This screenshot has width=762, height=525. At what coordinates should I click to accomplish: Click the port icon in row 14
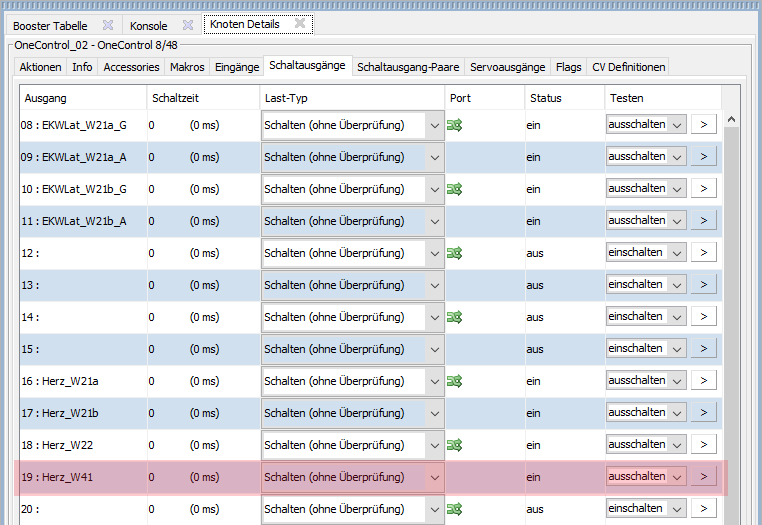coord(454,317)
